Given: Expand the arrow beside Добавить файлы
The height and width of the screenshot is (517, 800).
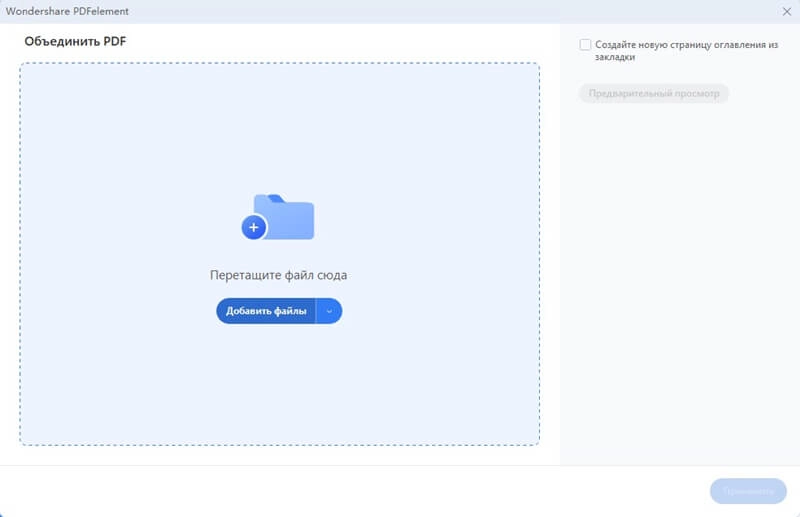Looking at the screenshot, I should pos(330,311).
